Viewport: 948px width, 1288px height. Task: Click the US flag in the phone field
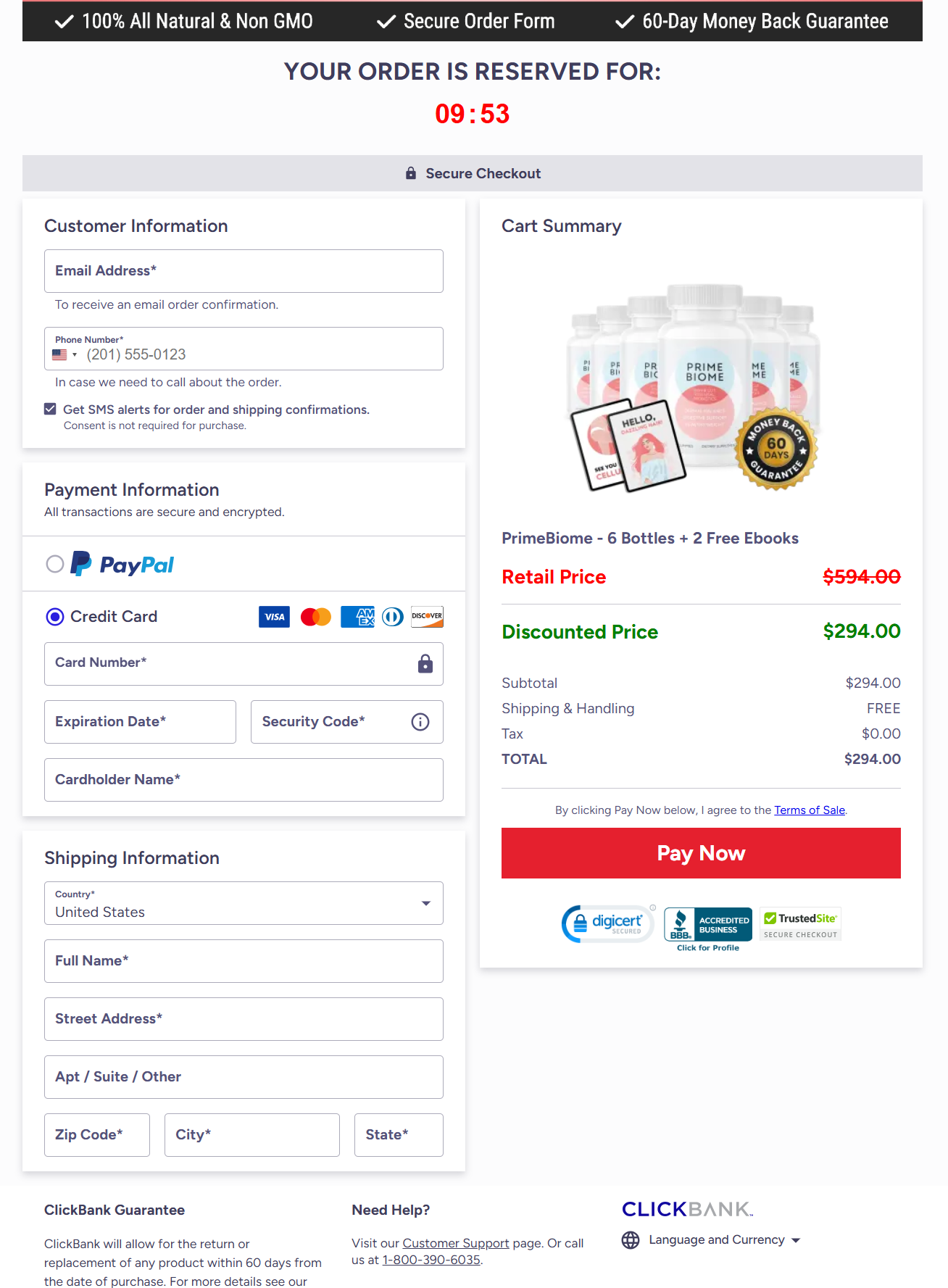pyautogui.click(x=61, y=354)
